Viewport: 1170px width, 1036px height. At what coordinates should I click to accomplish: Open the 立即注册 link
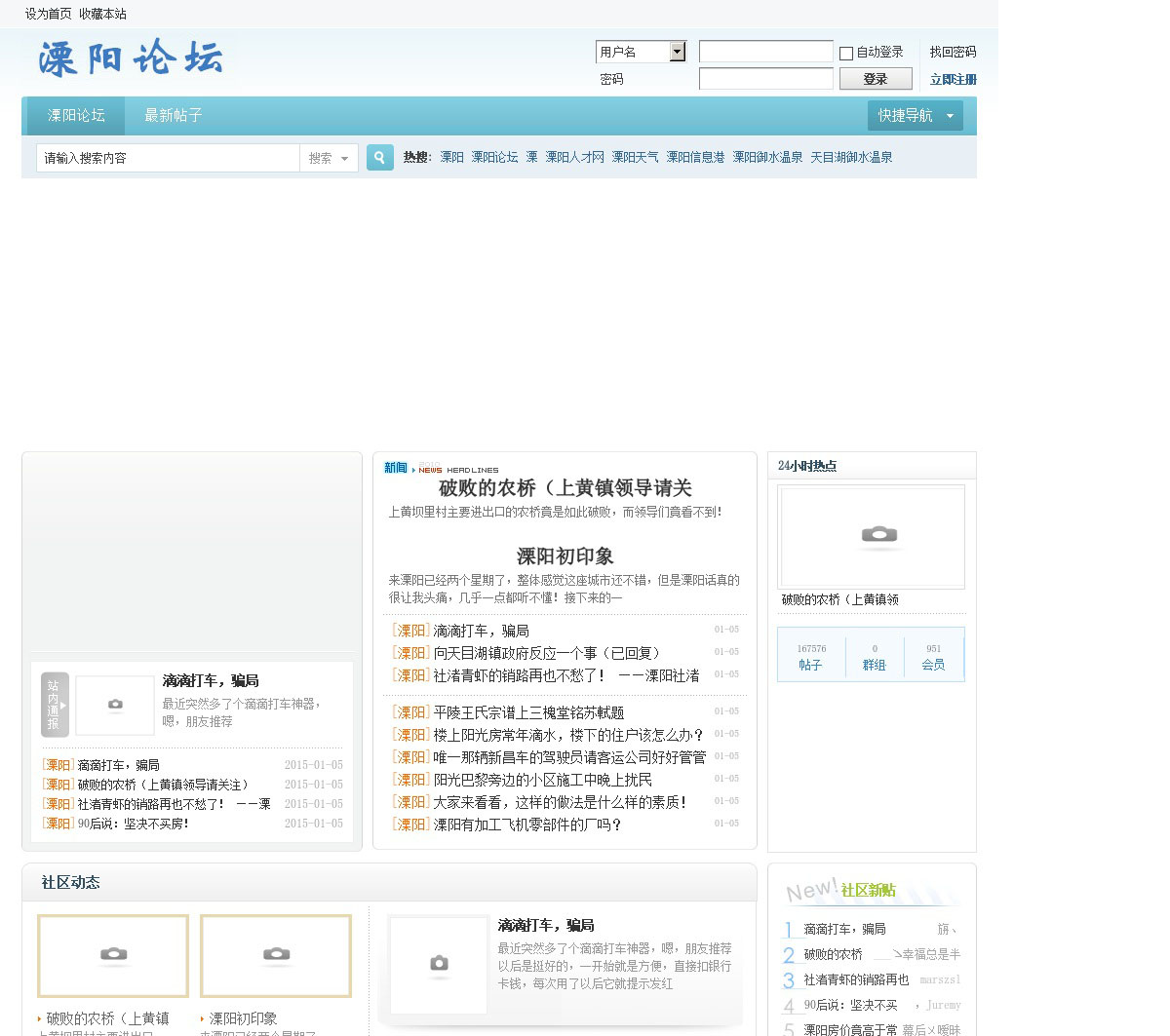pyautogui.click(x=953, y=80)
